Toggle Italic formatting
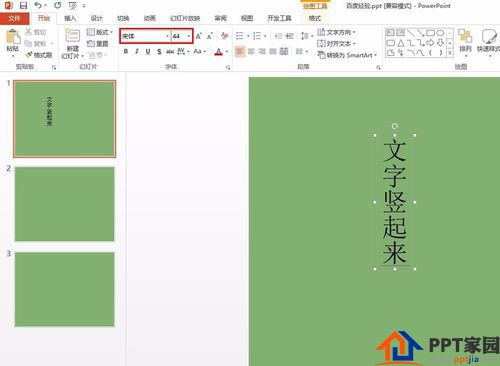This screenshot has width=500, height=366. pyautogui.click(x=137, y=51)
